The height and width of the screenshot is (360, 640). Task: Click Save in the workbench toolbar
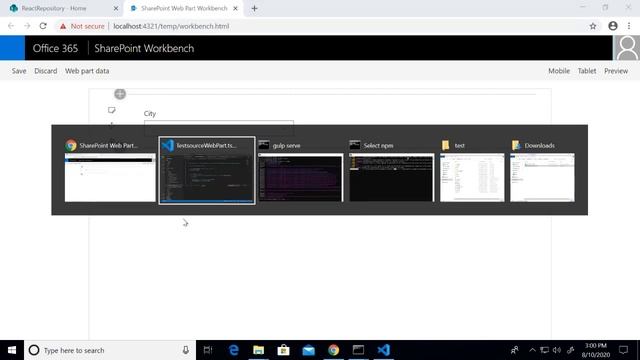click(19, 71)
